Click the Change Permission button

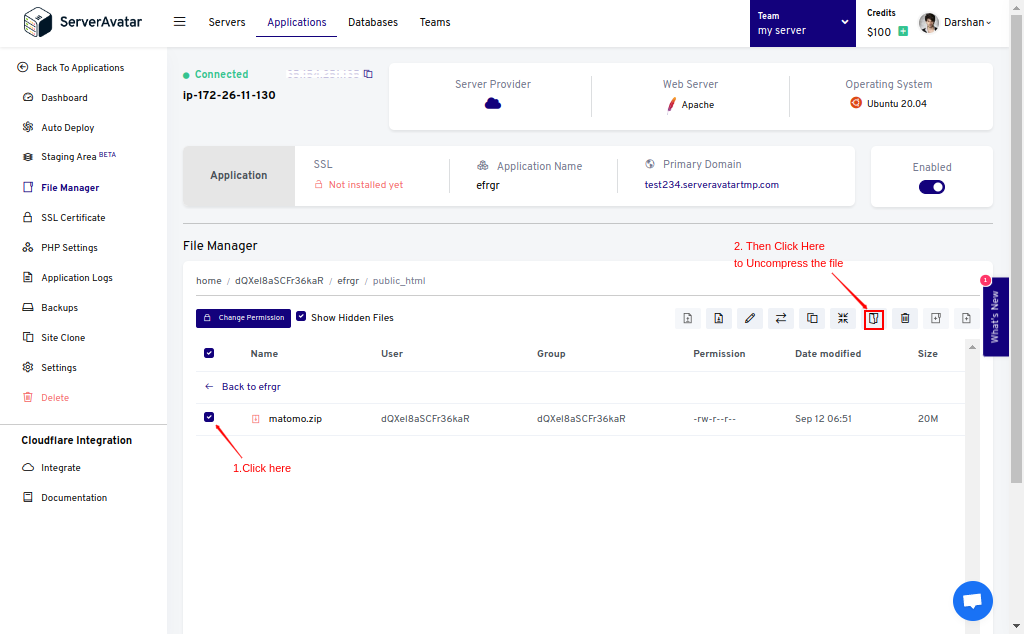pos(244,318)
